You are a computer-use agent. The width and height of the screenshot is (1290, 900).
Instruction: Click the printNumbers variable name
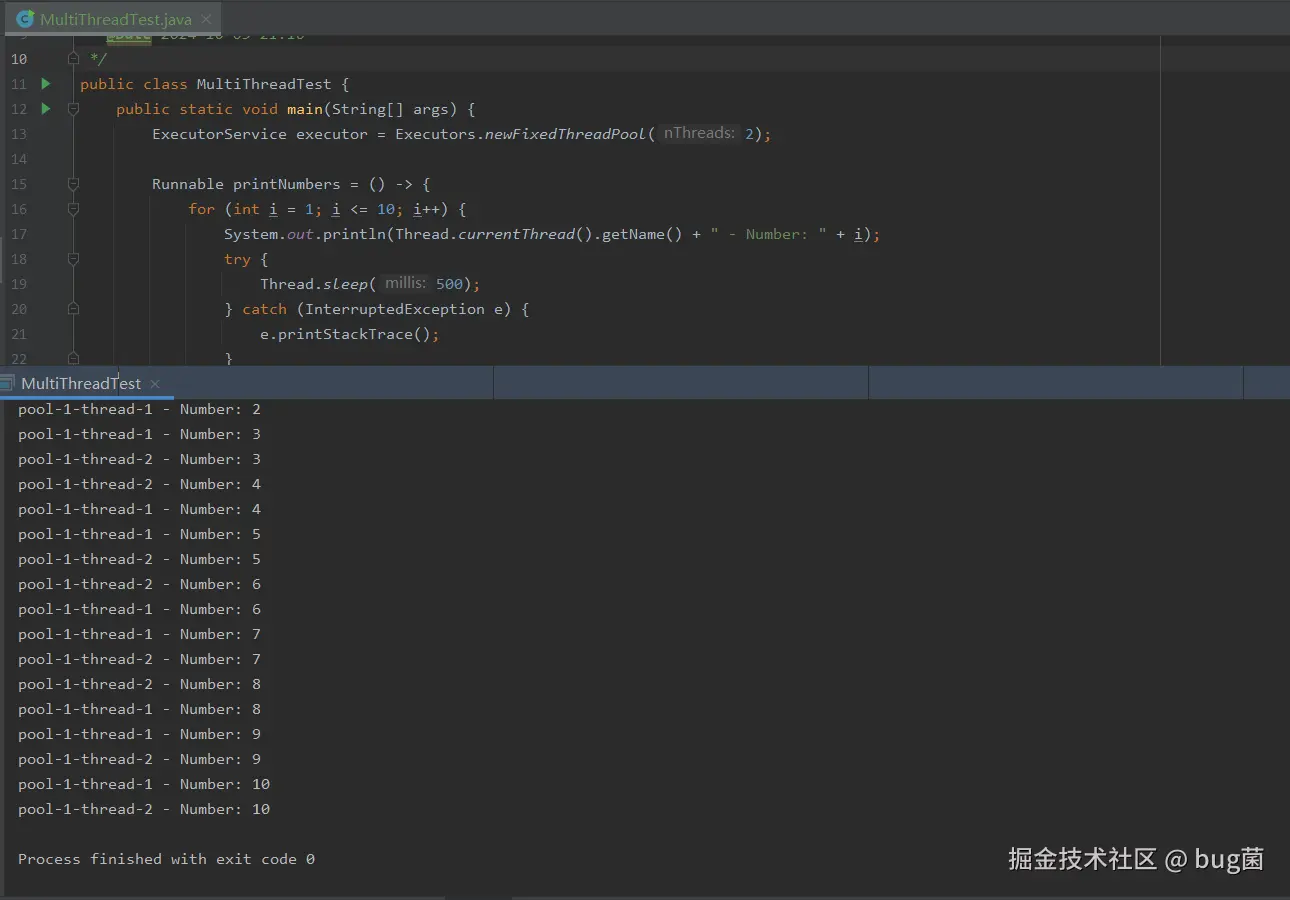tap(287, 184)
